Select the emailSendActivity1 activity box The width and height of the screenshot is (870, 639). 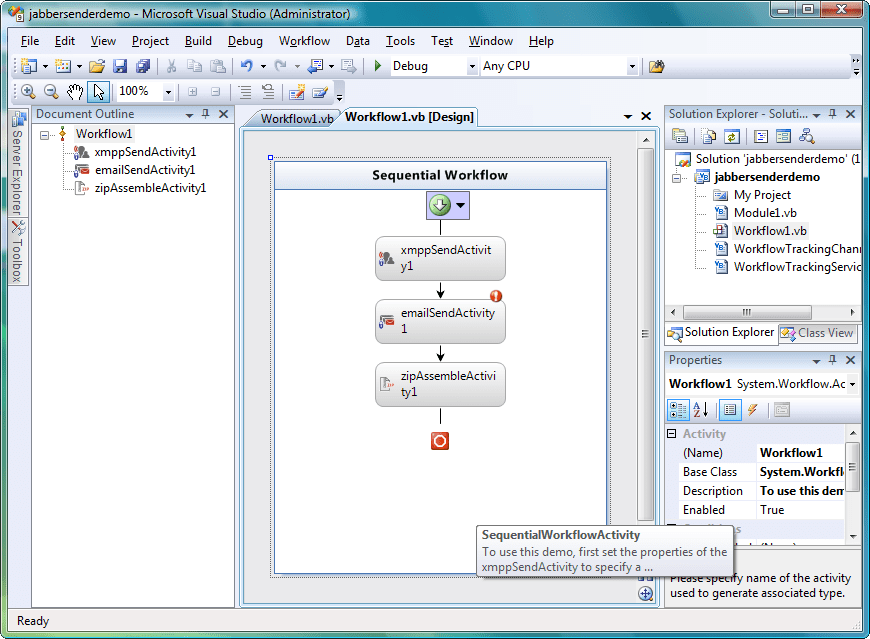tap(440, 321)
